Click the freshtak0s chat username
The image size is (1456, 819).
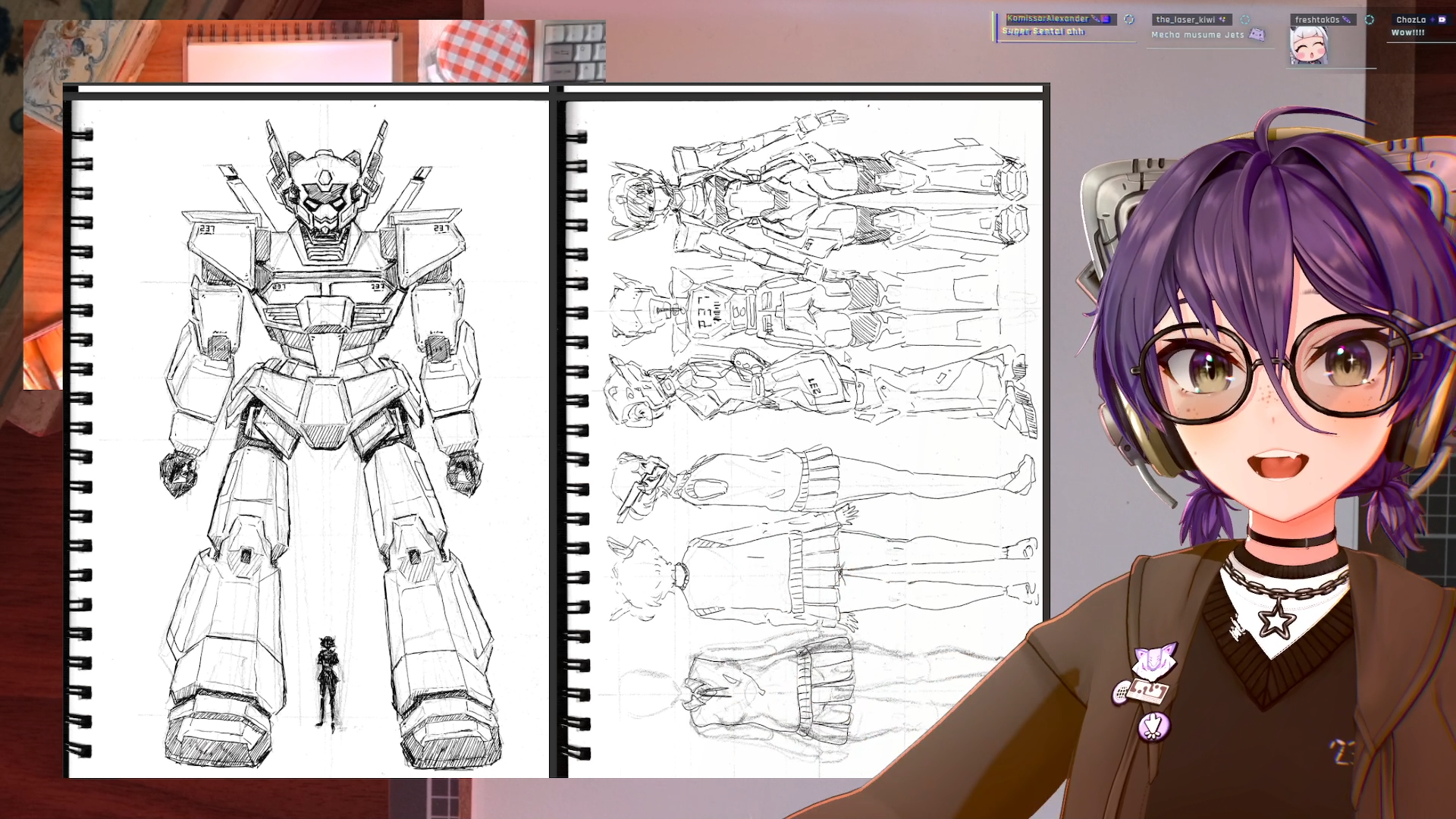tap(1316, 20)
